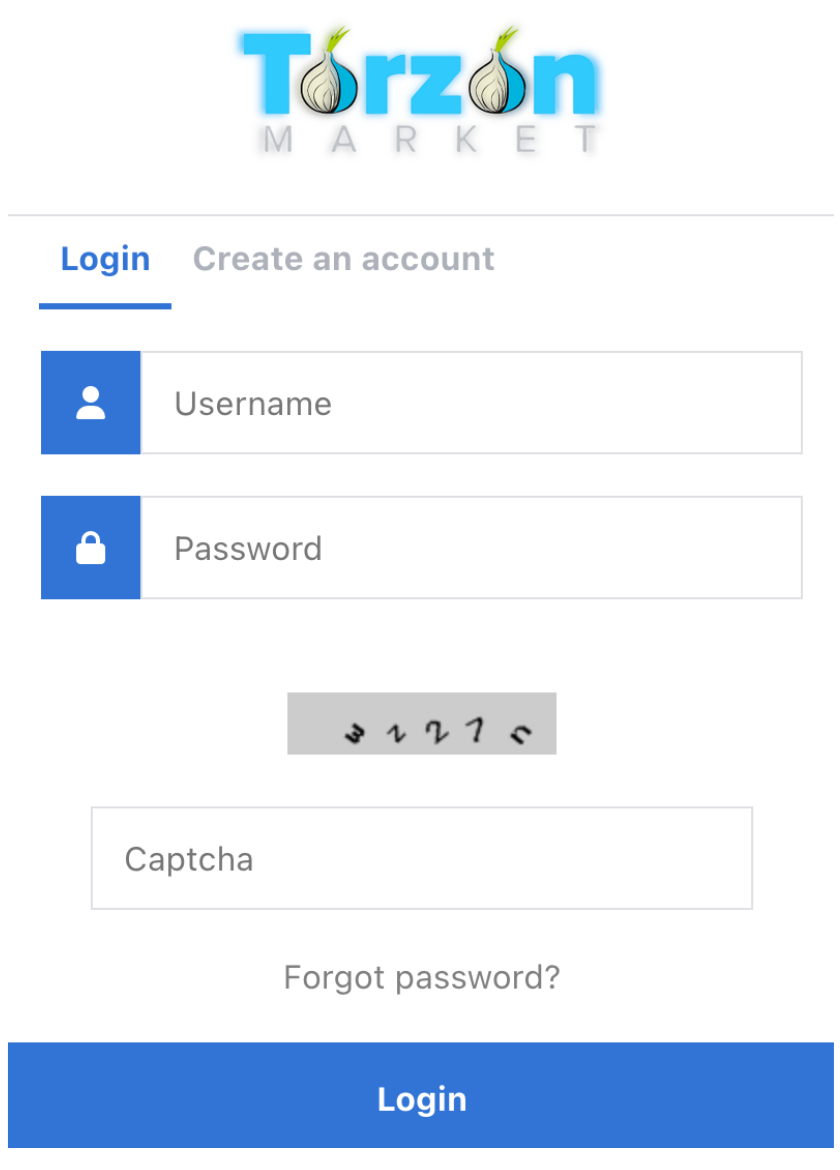Click the Forgot password? text
This screenshot has width=840, height=1170.
pos(421,977)
